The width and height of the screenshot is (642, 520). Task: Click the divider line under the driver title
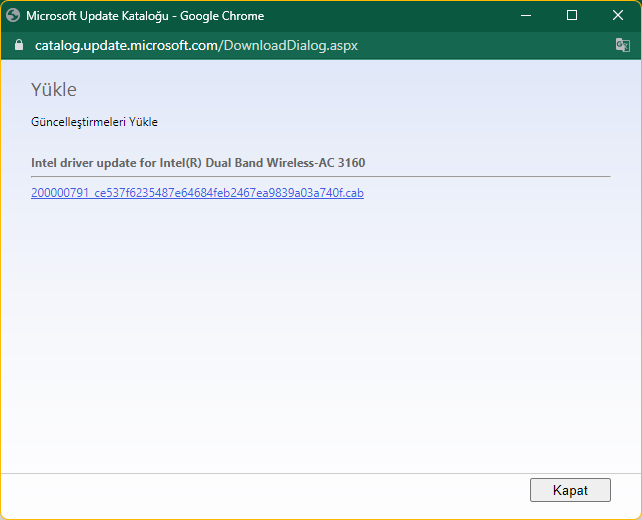pos(320,176)
